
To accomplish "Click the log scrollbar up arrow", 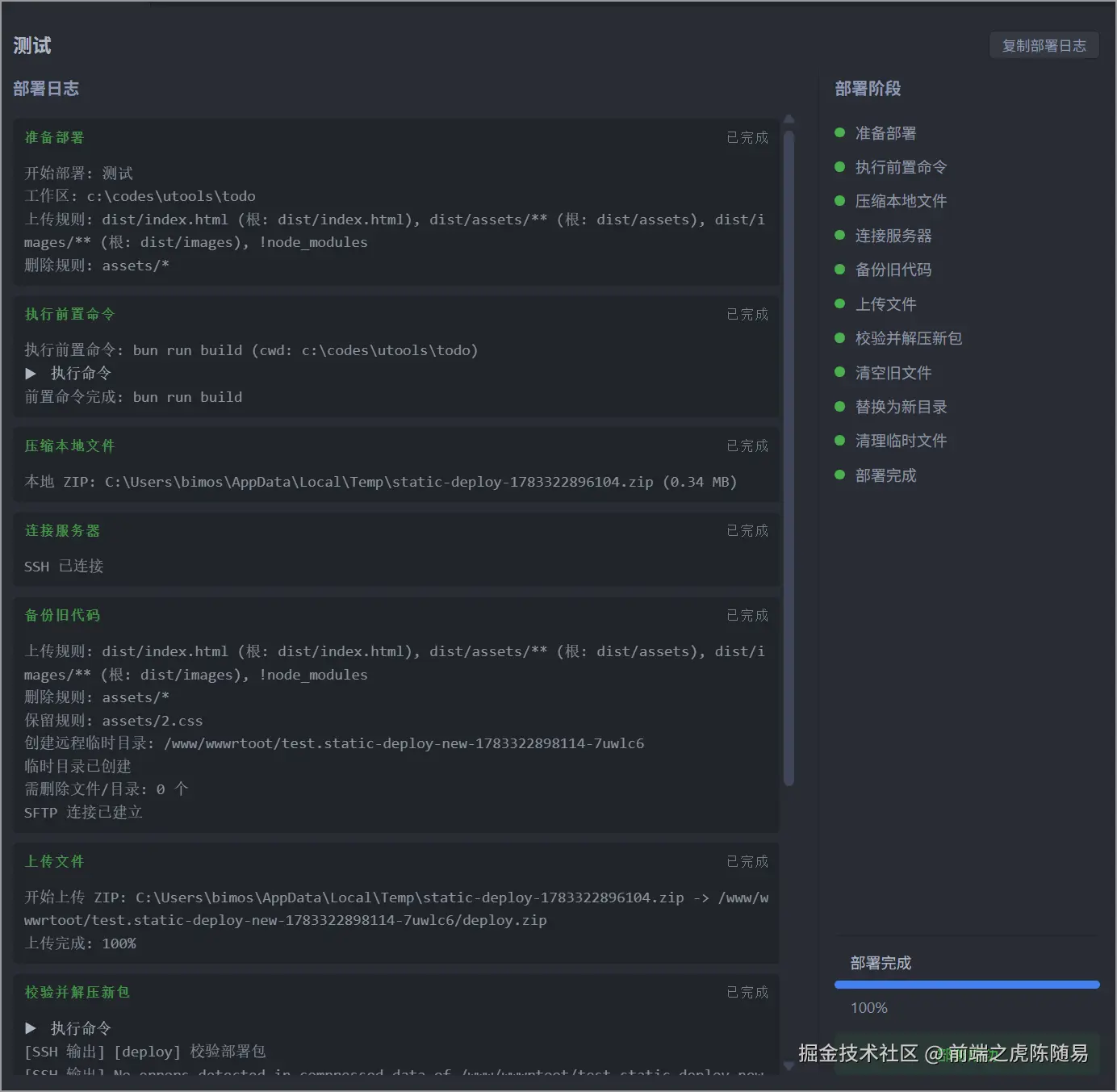I will click(789, 119).
